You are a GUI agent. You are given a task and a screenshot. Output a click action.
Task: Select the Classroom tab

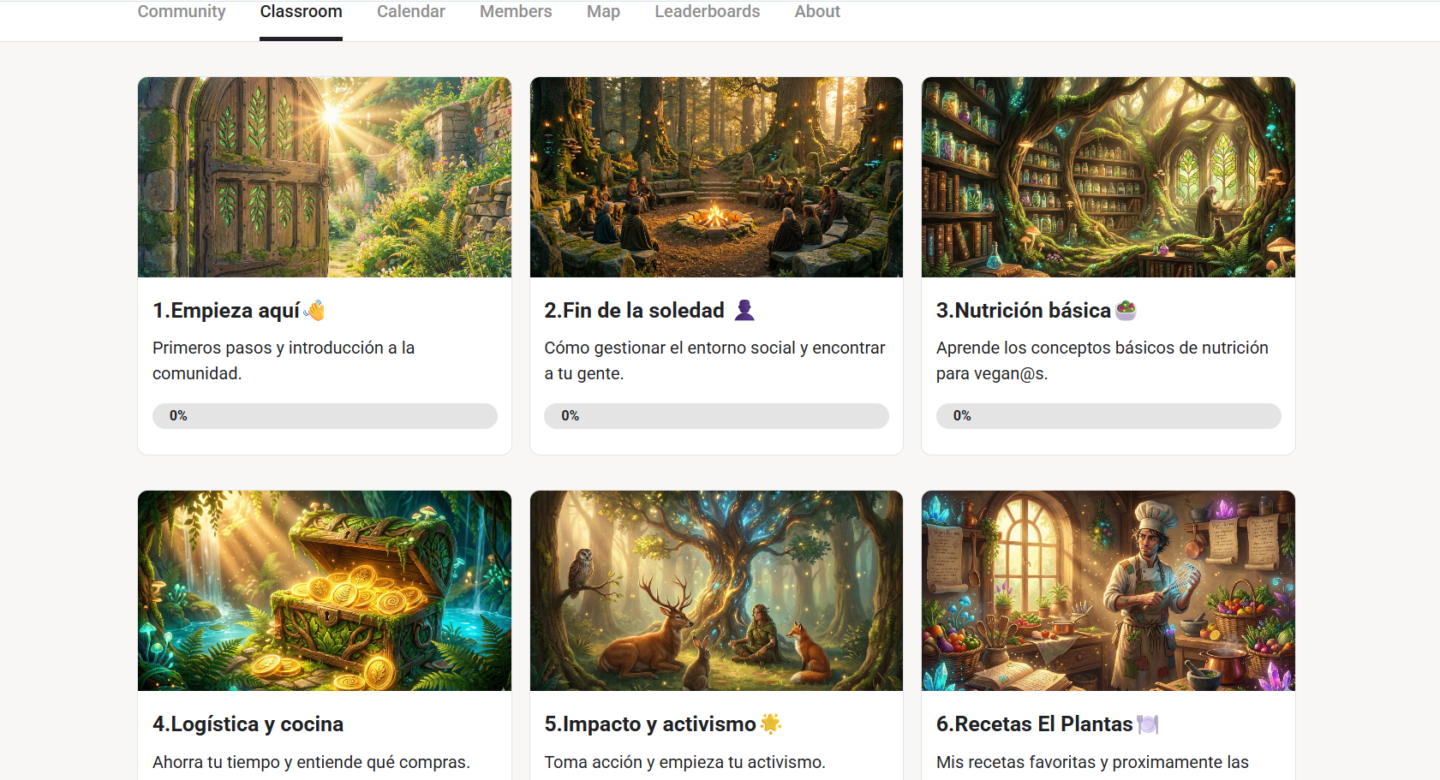coord(301,12)
